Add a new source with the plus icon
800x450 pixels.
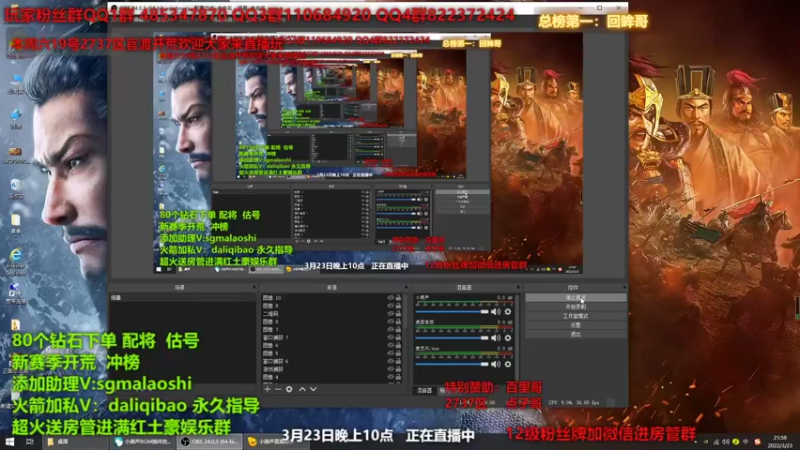(267, 389)
